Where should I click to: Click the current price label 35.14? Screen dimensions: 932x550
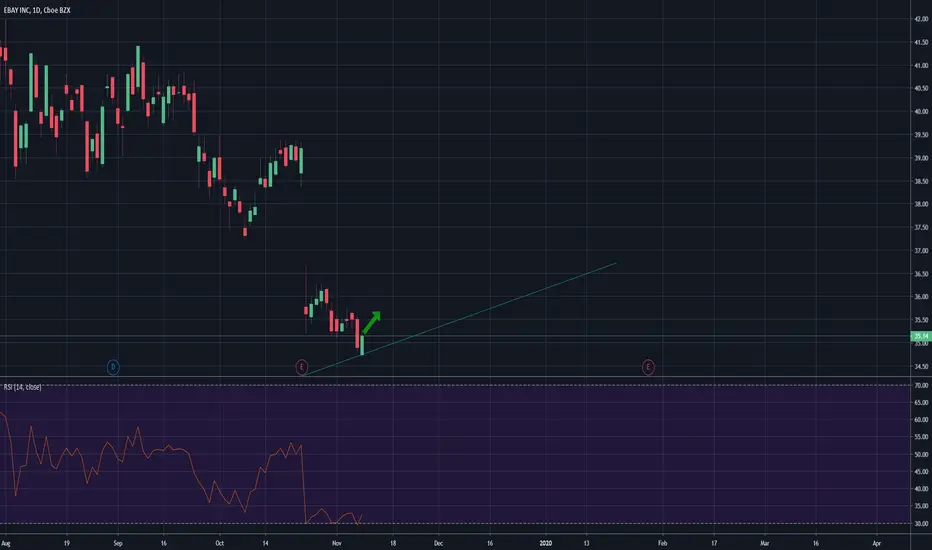[x=921, y=337]
